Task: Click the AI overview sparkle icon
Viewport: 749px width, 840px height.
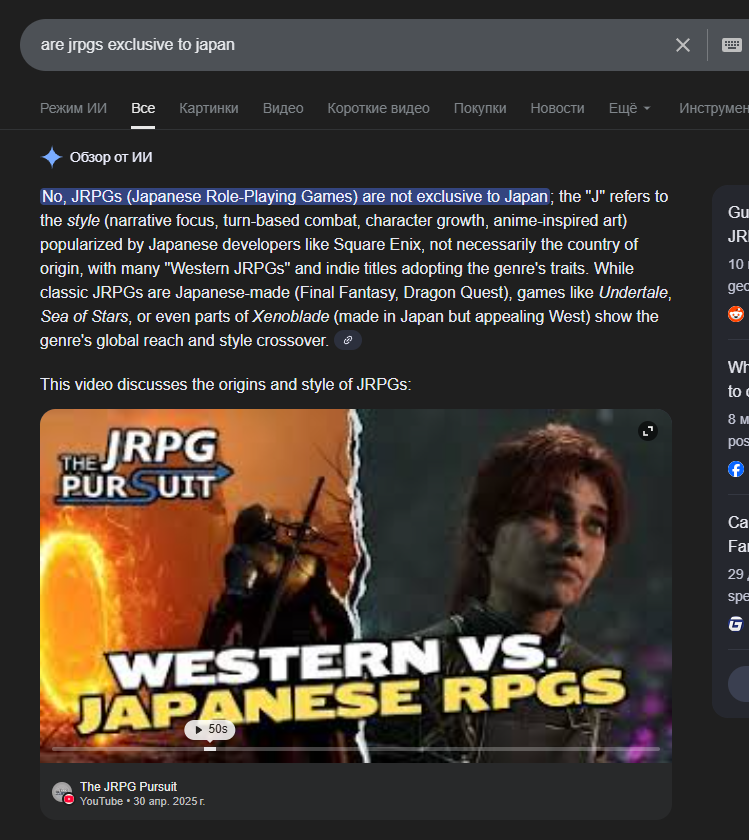Action: point(52,158)
